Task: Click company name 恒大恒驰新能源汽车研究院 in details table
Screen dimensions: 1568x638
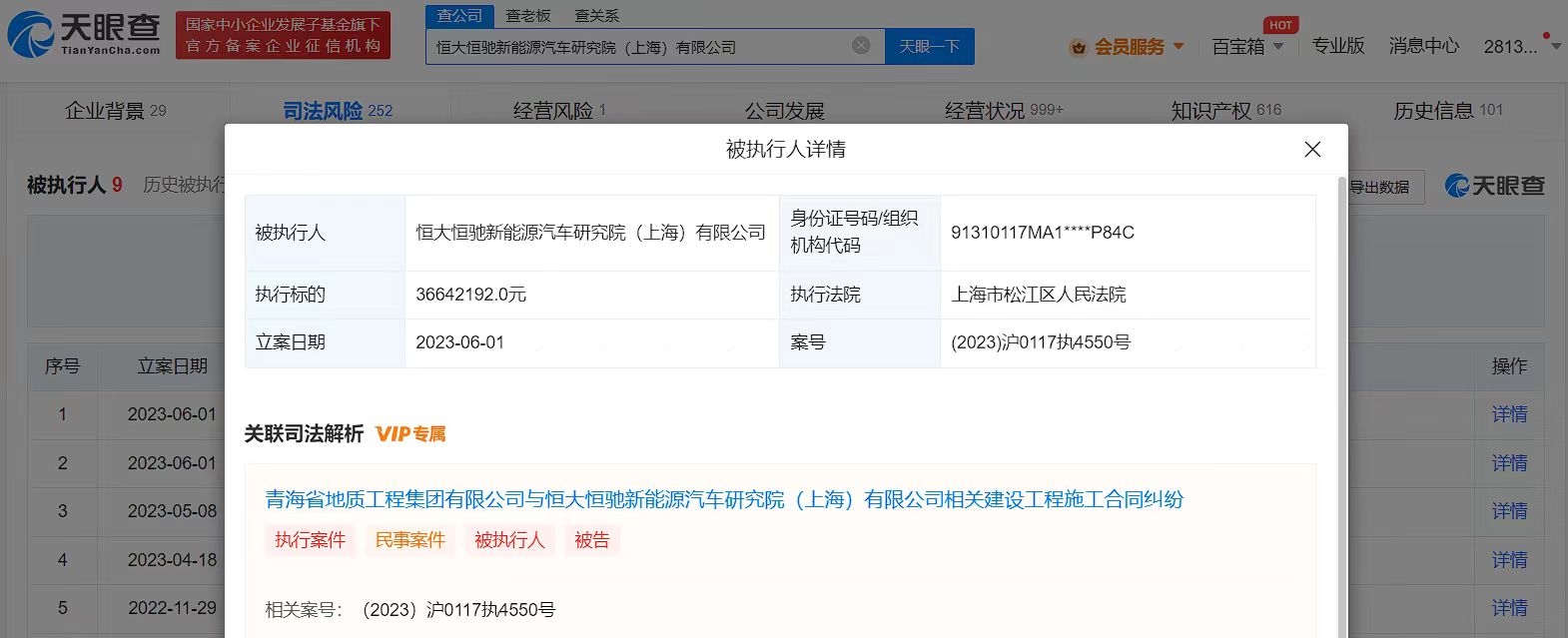Action: [x=590, y=233]
